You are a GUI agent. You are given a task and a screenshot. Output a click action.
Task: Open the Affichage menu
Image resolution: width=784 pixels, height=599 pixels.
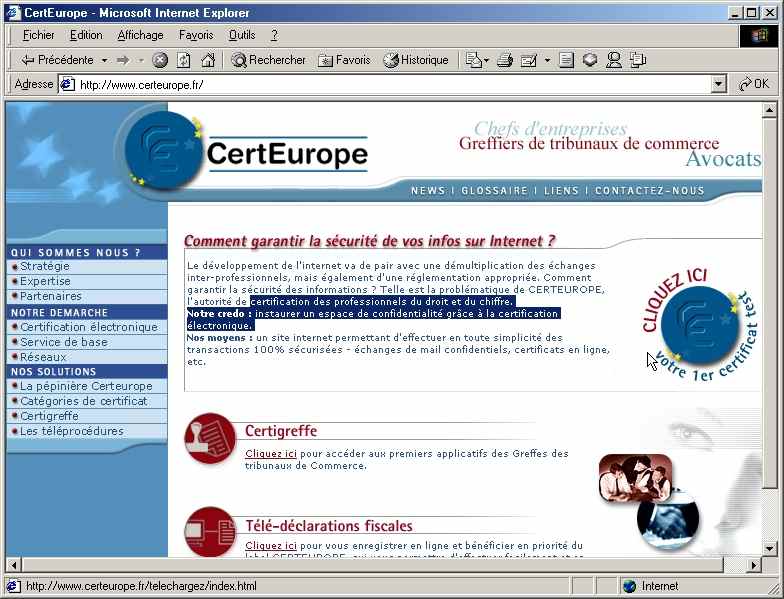140,35
